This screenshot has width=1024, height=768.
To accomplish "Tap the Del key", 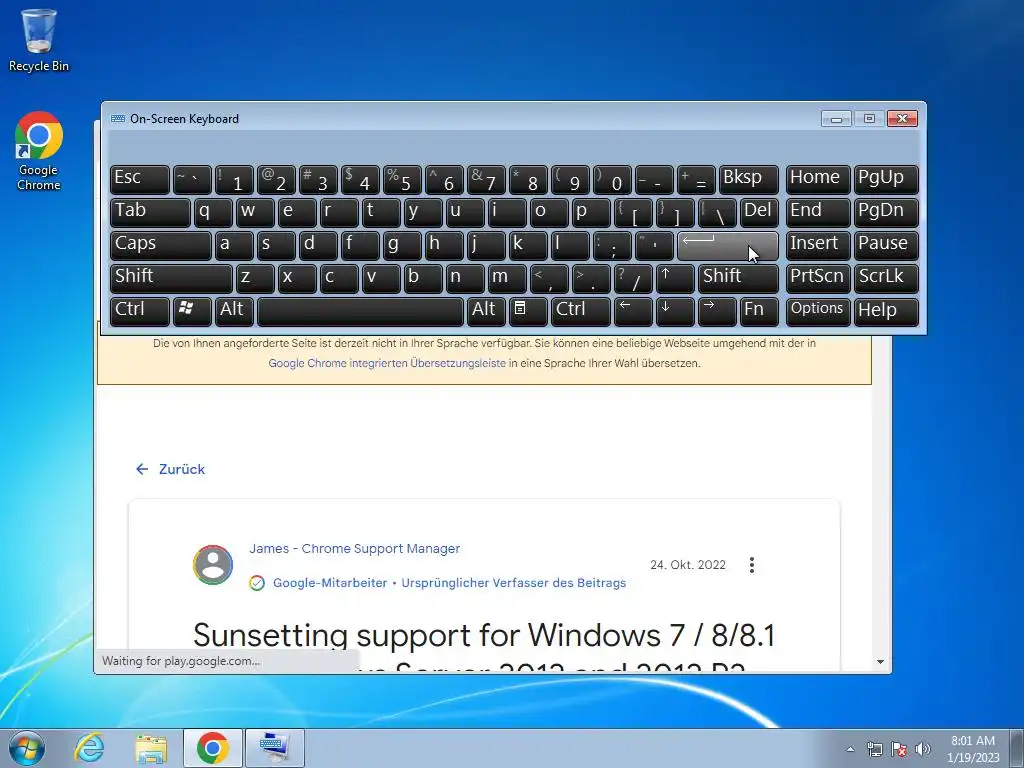I will (x=759, y=213).
